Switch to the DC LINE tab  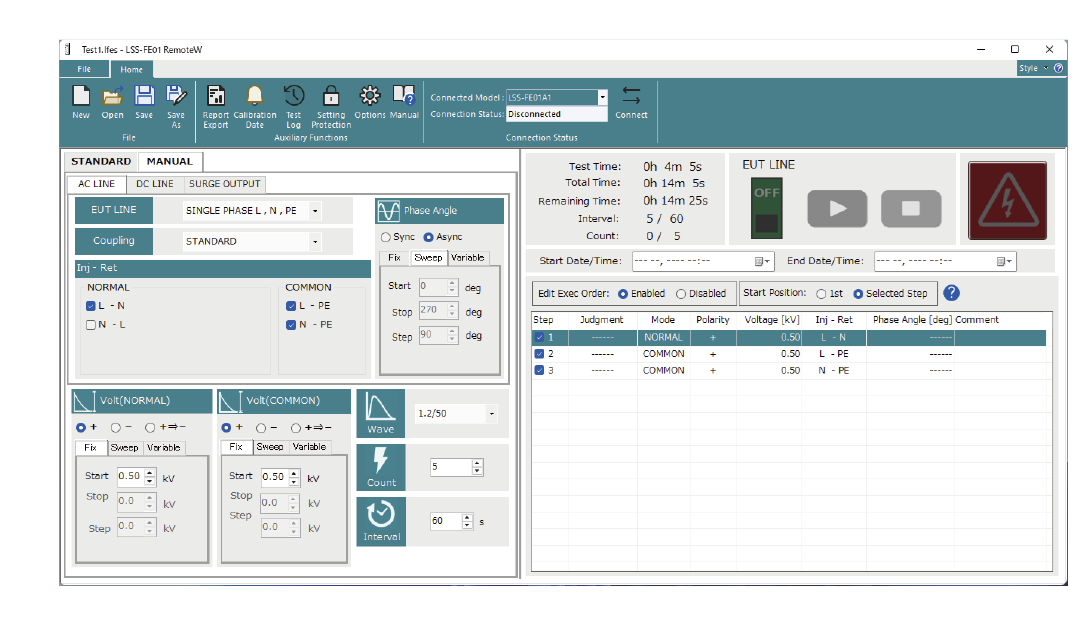pos(155,184)
